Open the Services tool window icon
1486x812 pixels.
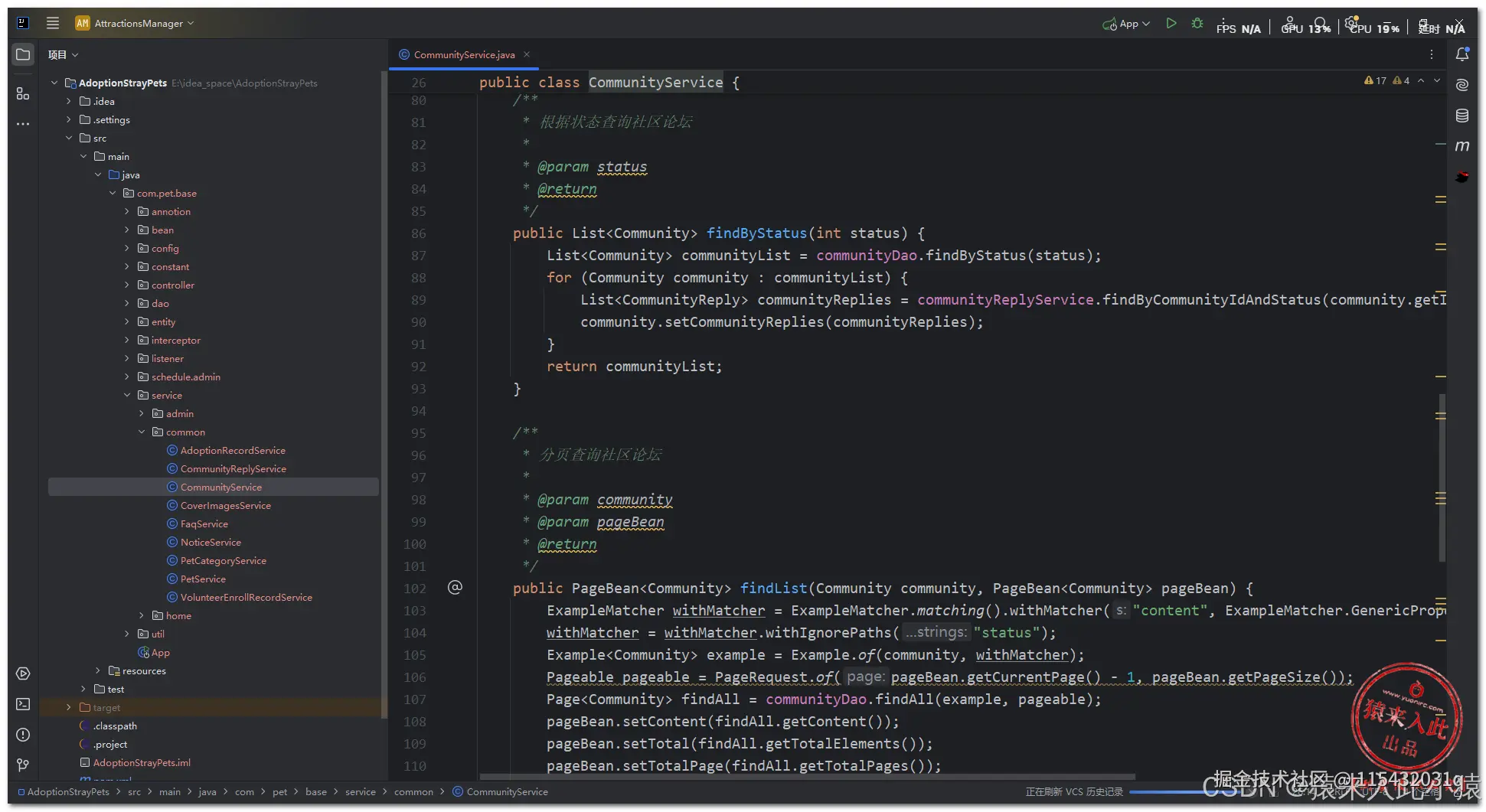point(23,673)
